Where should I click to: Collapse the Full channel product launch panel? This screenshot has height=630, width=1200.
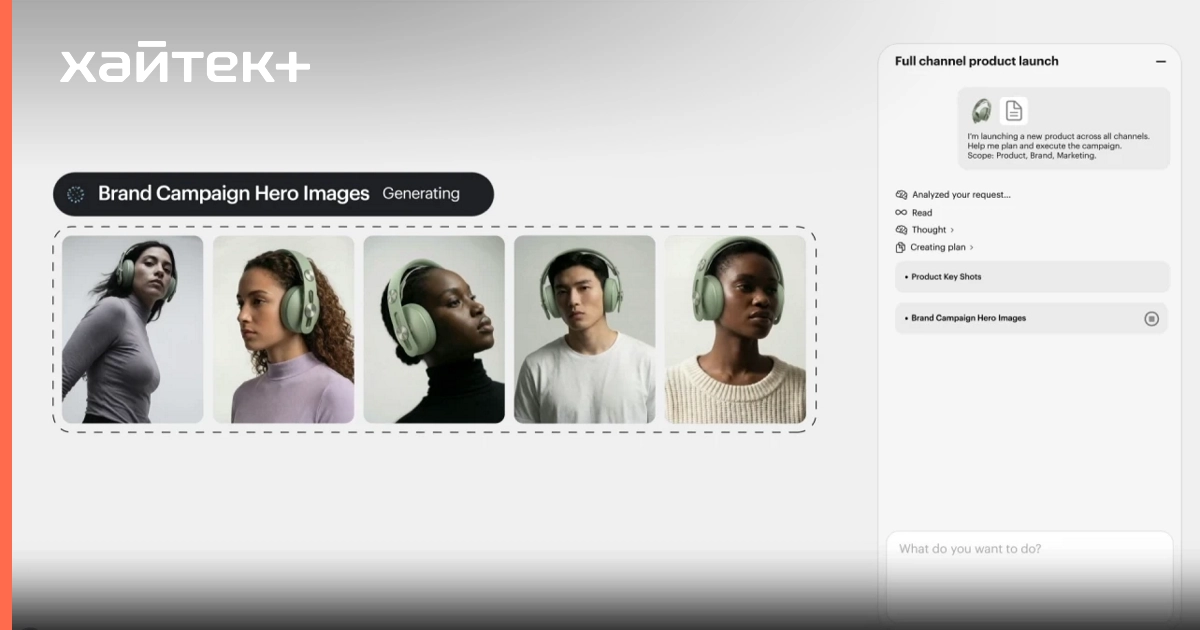click(1161, 61)
